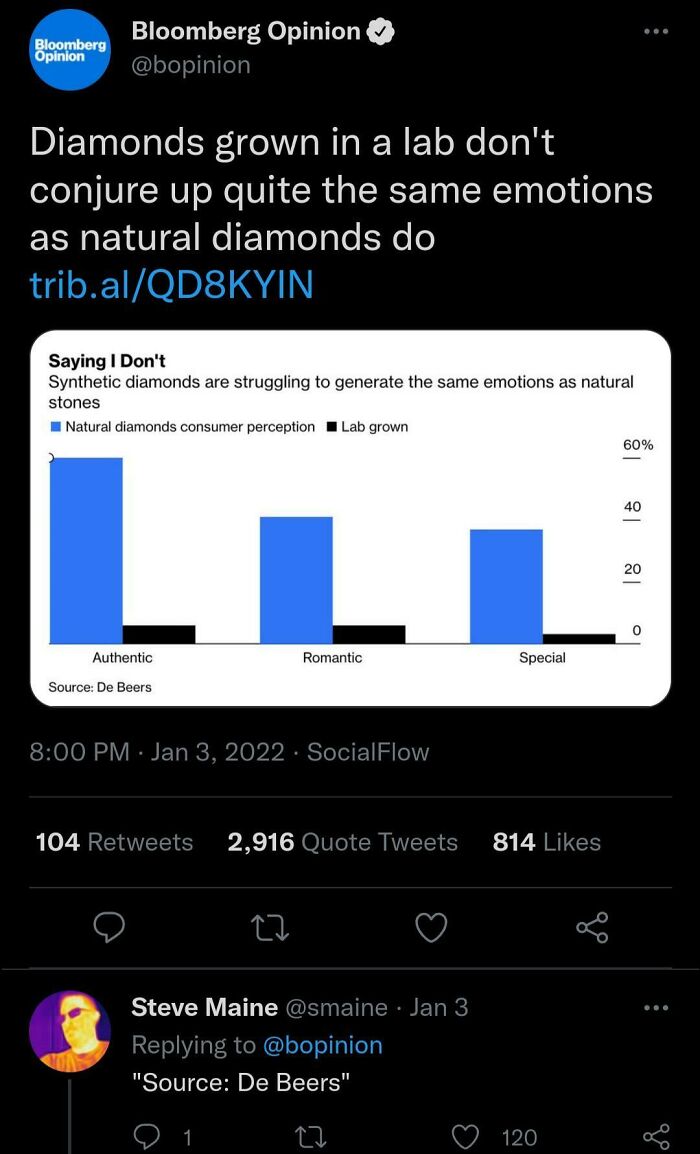Screen dimensions: 700x1154
Task: Open Steve Maine's profile picture
Action: click(x=70, y=1031)
